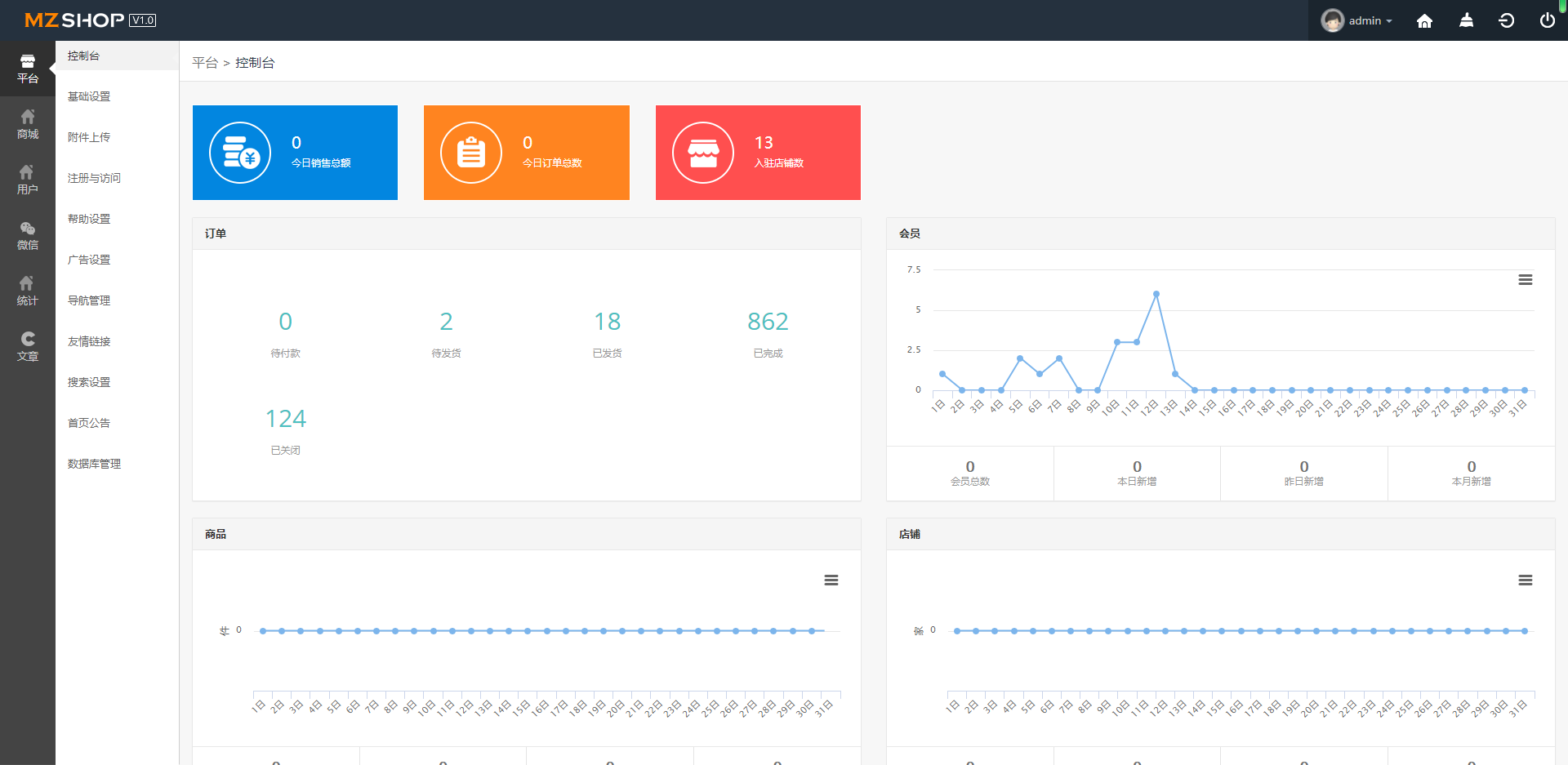This screenshot has width=1568, height=765.
Task: Click the user/clear cache icon in header
Action: click(x=1466, y=20)
